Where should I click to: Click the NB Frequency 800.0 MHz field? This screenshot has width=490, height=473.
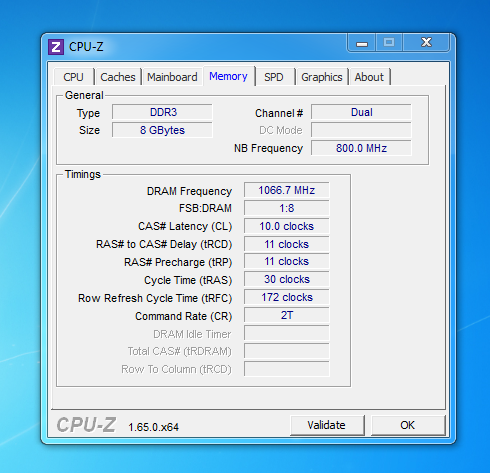point(361,148)
